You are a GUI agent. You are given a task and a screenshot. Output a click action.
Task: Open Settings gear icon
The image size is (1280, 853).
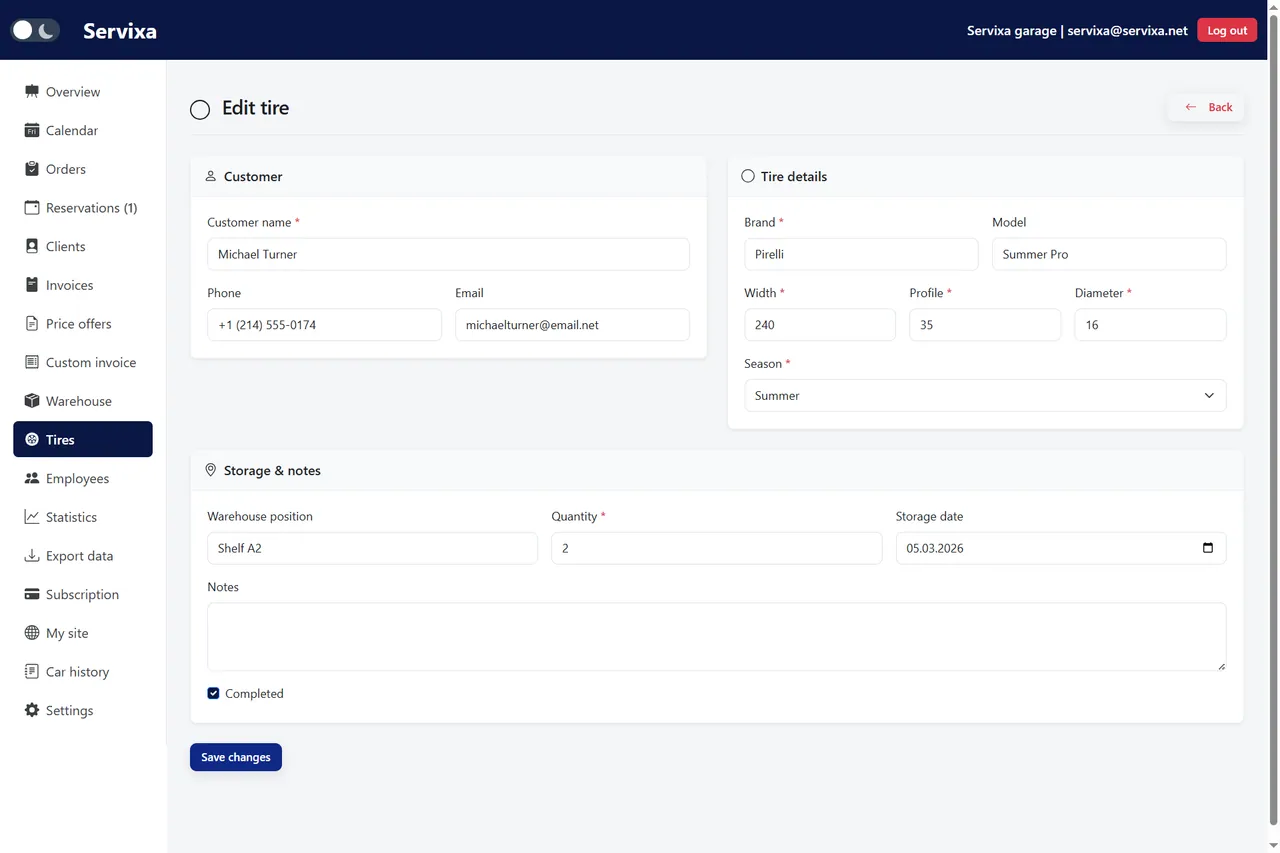[32, 710]
